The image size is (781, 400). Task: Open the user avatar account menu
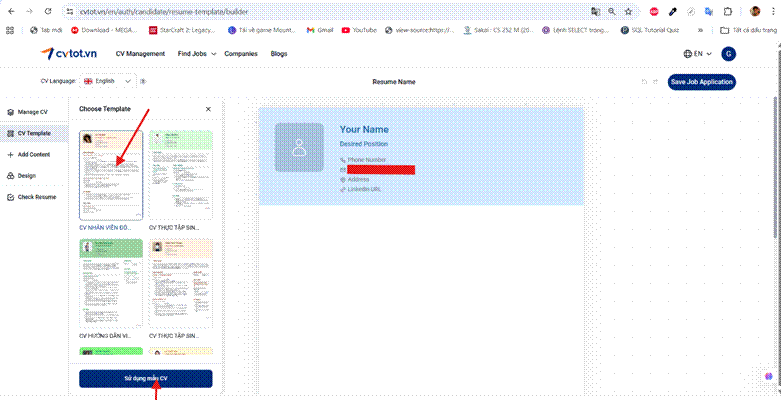pos(728,54)
